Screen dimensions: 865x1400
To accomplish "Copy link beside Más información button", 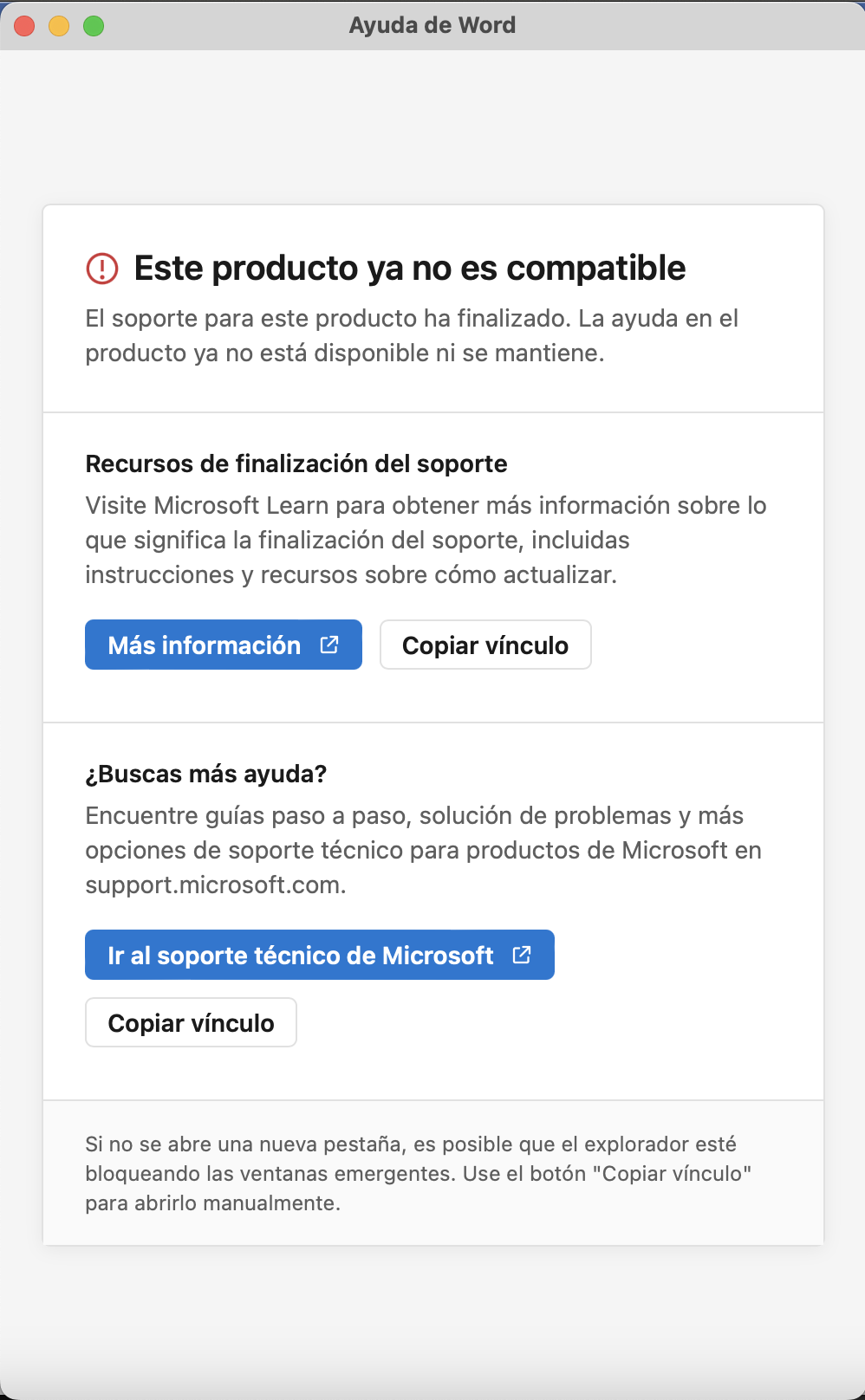I will pyautogui.click(x=485, y=645).
